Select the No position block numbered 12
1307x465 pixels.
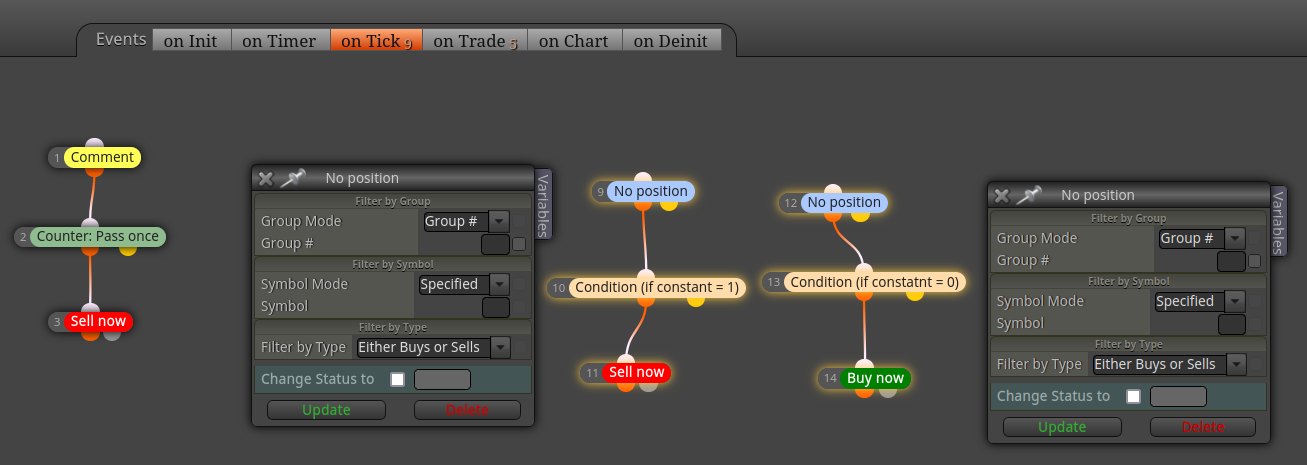843,202
